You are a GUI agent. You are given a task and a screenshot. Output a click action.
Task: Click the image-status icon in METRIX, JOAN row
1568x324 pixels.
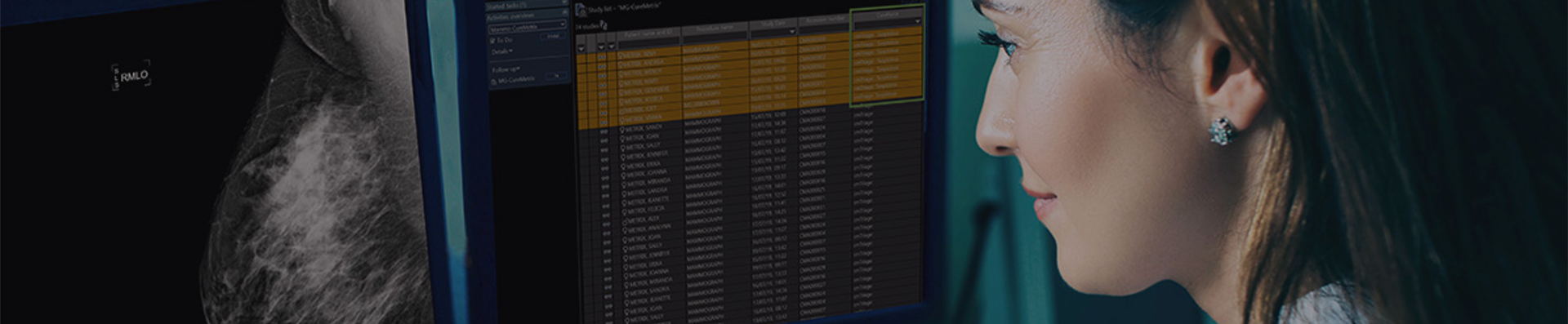click(604, 139)
